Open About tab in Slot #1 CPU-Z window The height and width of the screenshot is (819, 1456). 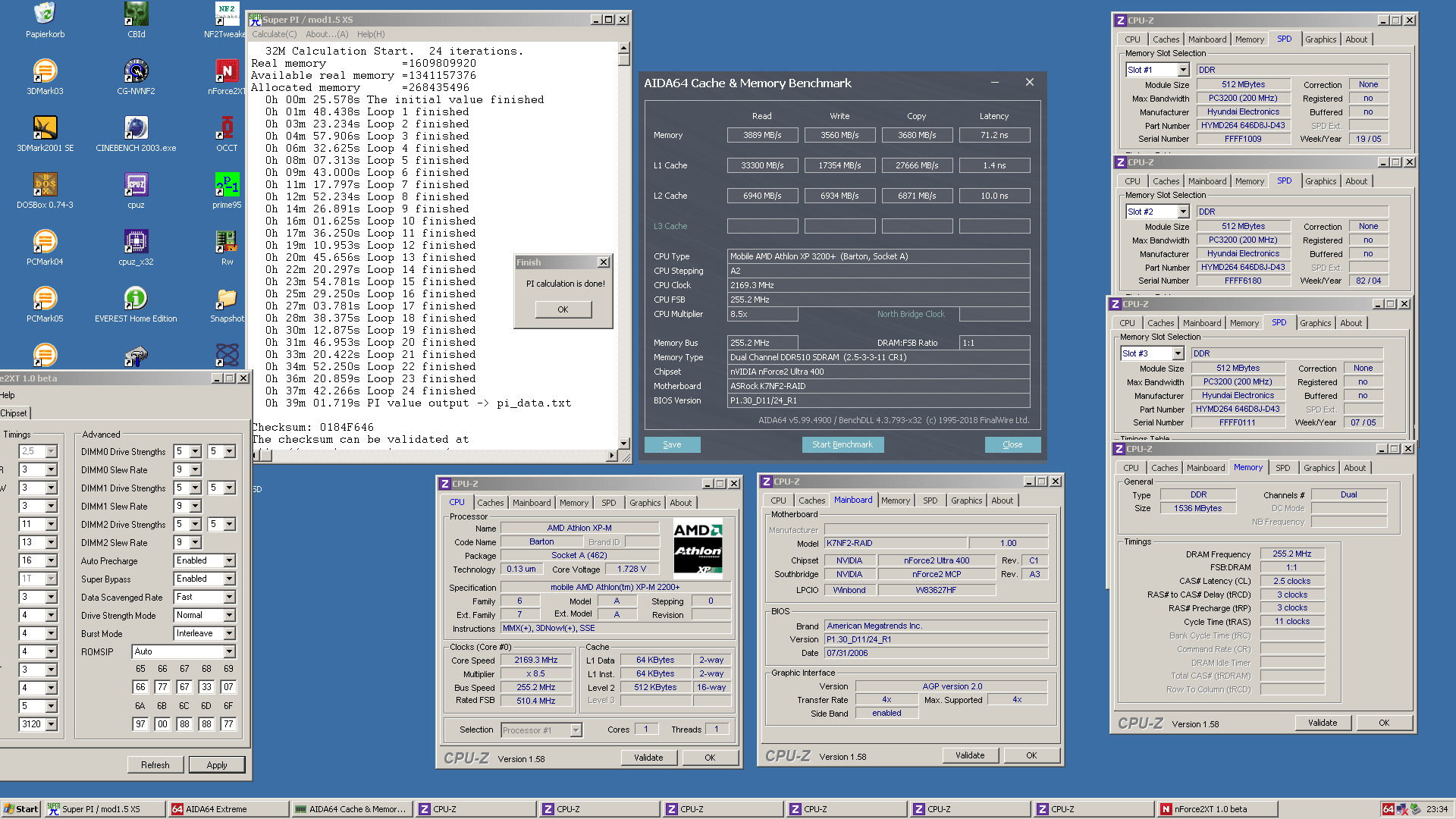tap(1356, 39)
